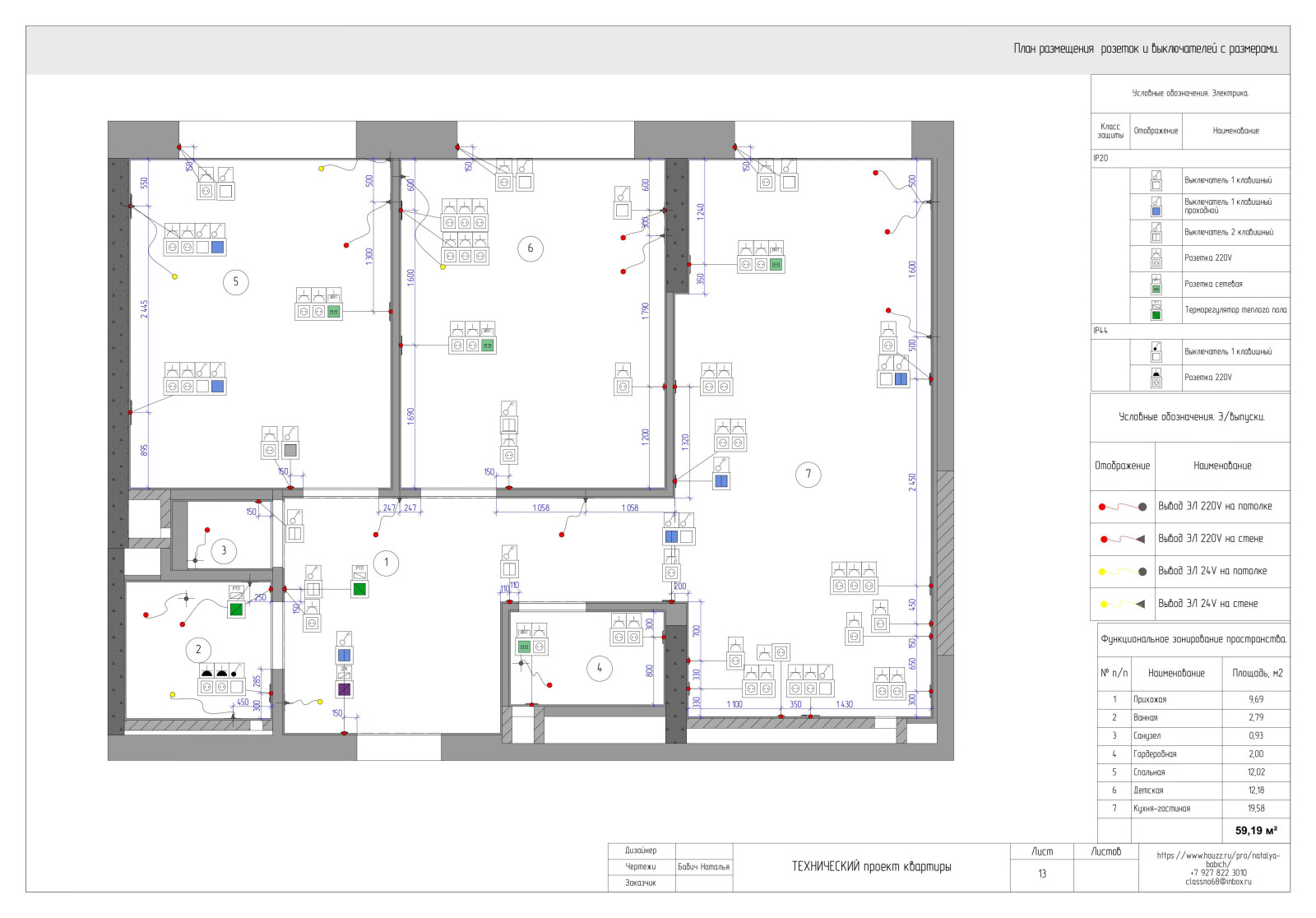Click the red 220V wall outlet legend symbol
Image resolution: width=1316 pixels, height=918 pixels.
point(1122,540)
